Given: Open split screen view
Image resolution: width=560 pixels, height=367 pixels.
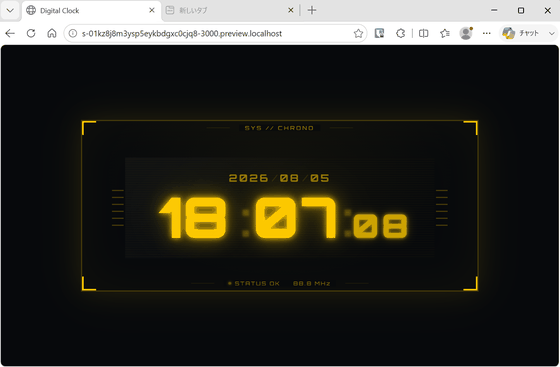Looking at the screenshot, I should click(424, 33).
